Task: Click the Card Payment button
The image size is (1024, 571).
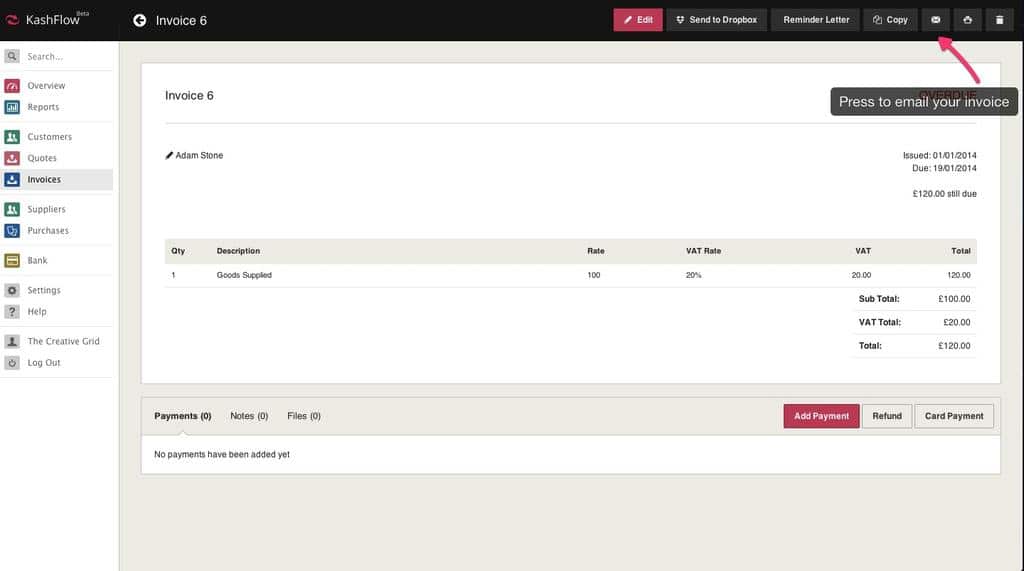Action: (x=954, y=416)
